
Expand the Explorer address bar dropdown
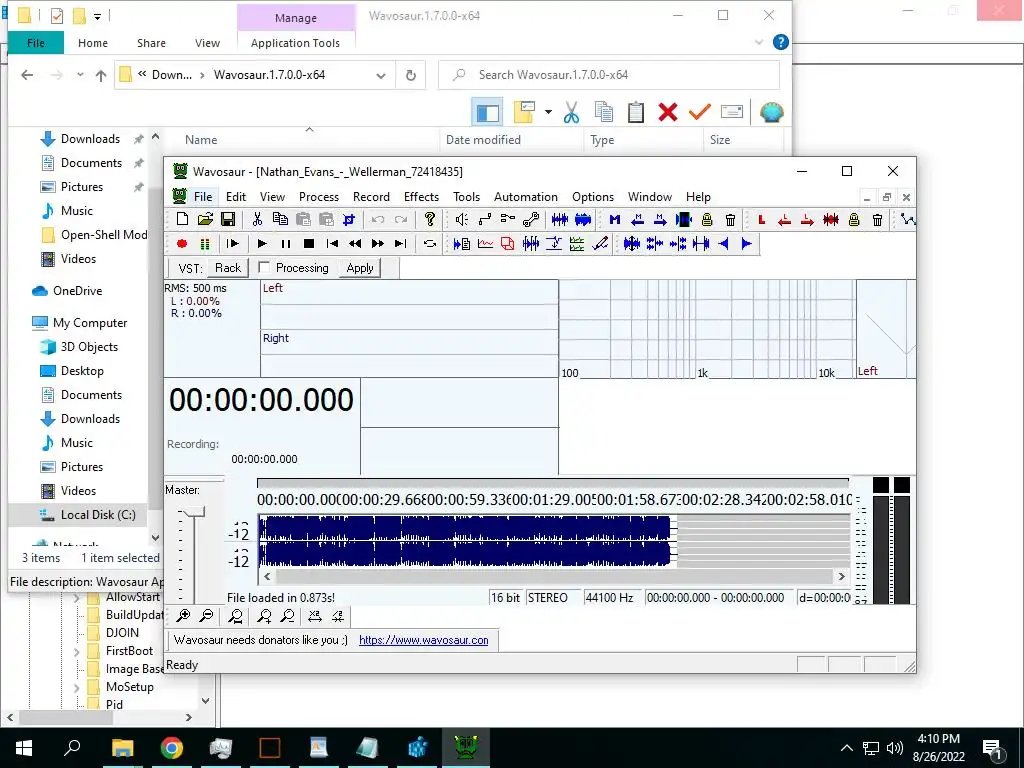tap(381, 75)
